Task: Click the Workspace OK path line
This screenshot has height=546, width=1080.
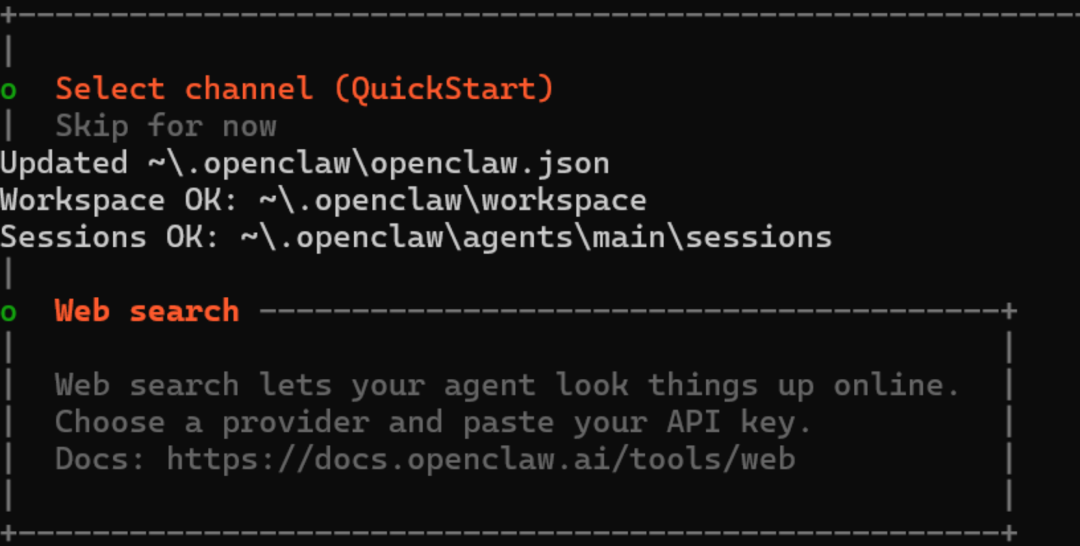Action: [x=323, y=200]
